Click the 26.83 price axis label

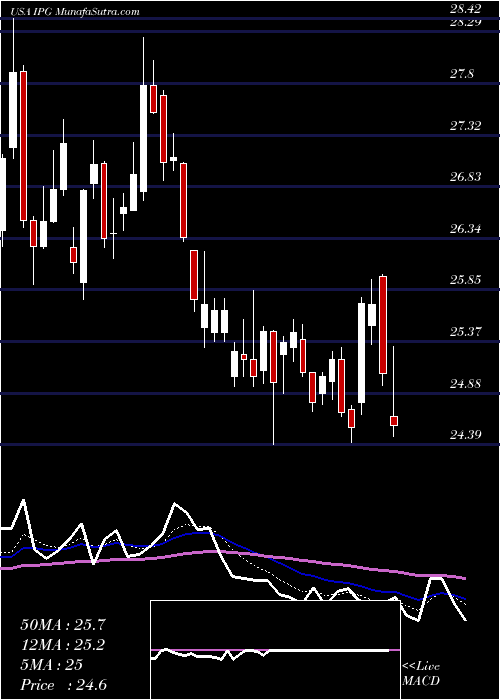pyautogui.click(x=466, y=177)
